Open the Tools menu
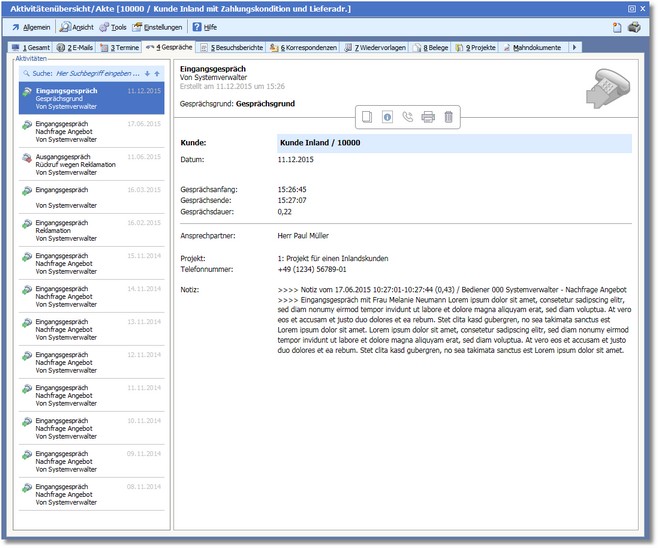Screen dimensions: 658x548 (x=112, y=27)
